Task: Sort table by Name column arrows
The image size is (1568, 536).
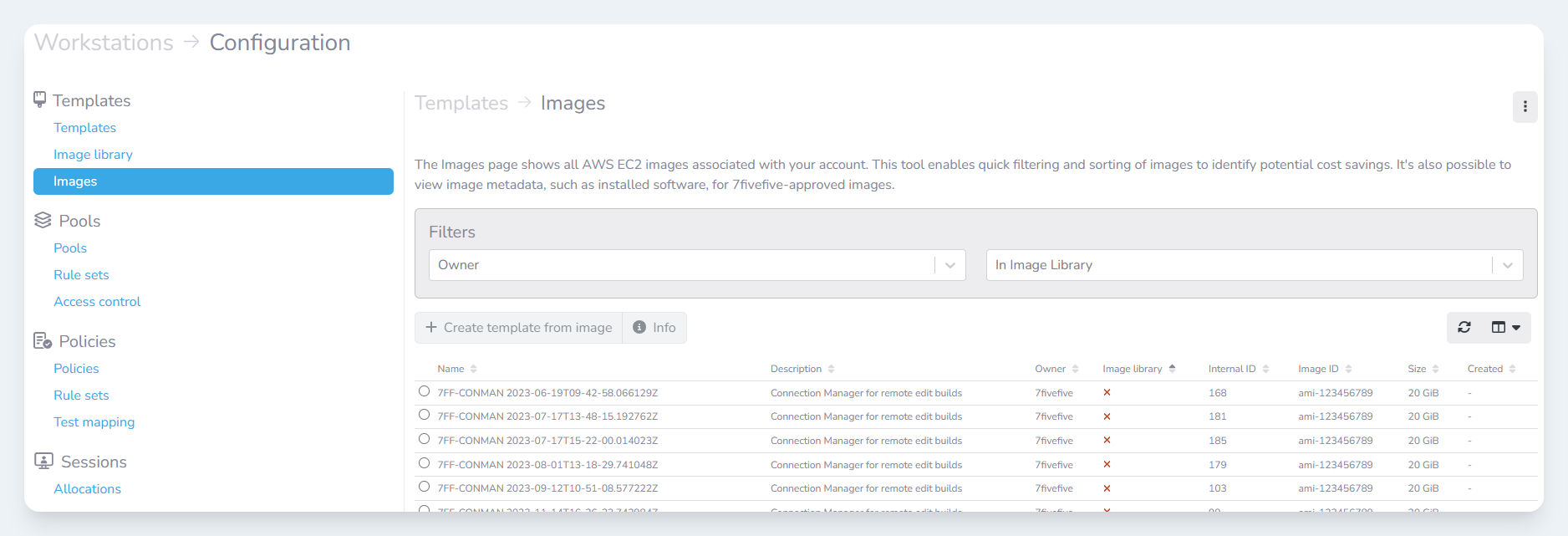Action: (473, 369)
